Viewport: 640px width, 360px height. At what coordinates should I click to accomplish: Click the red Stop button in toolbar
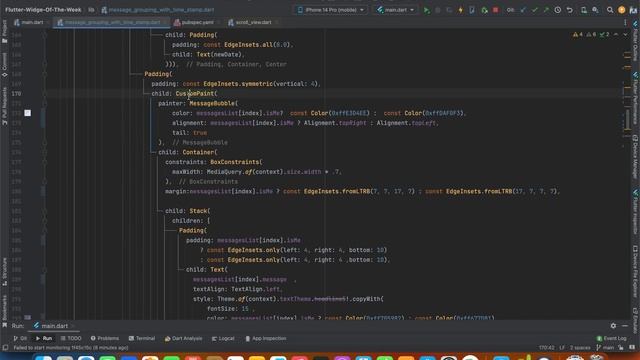click(496, 10)
